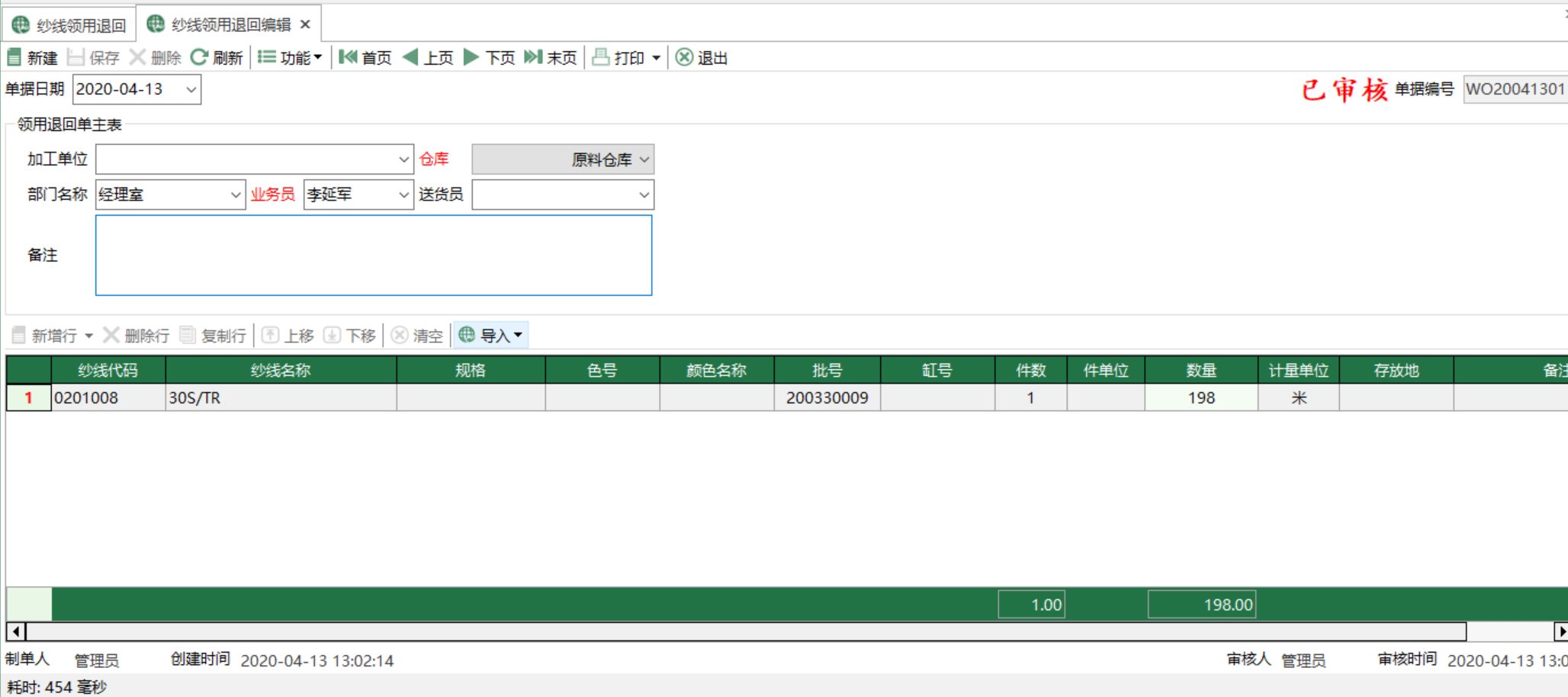Click the 件单位 column header
Image resolution: width=1568 pixels, height=697 pixels.
coord(1106,370)
